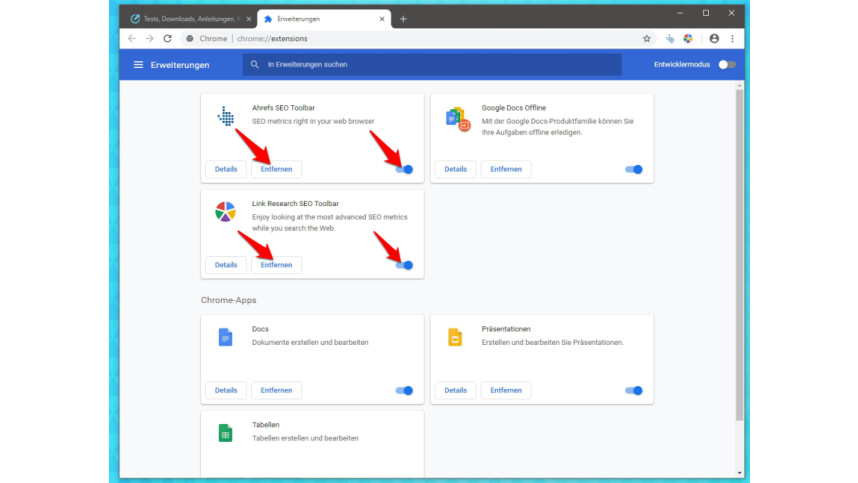Viewport: 858px width, 483px height.
Task: Click the vertical scrollbar thumb
Action: click(x=739, y=255)
